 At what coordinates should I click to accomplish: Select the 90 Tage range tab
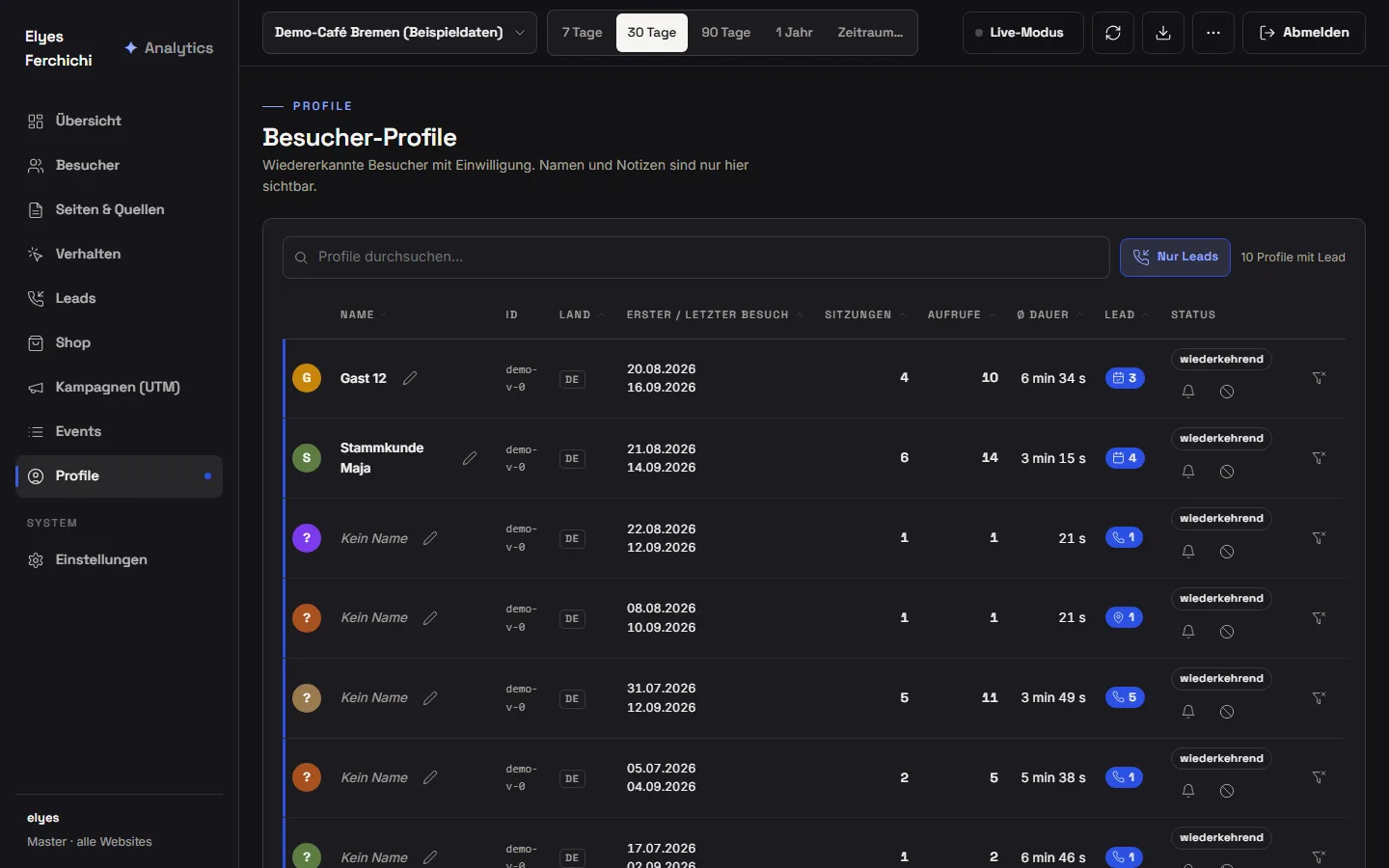pyautogui.click(x=726, y=33)
